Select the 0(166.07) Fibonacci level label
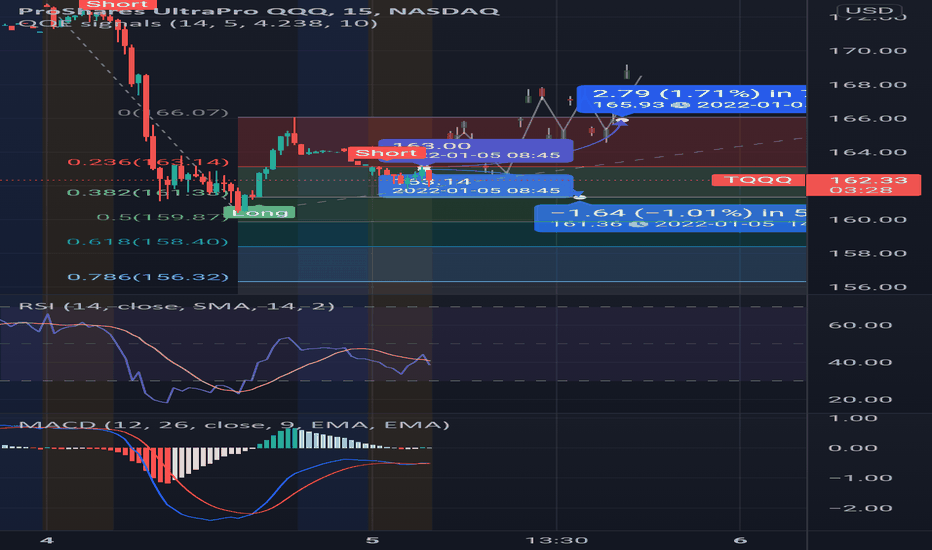The width and height of the screenshot is (932, 550). 173,112
